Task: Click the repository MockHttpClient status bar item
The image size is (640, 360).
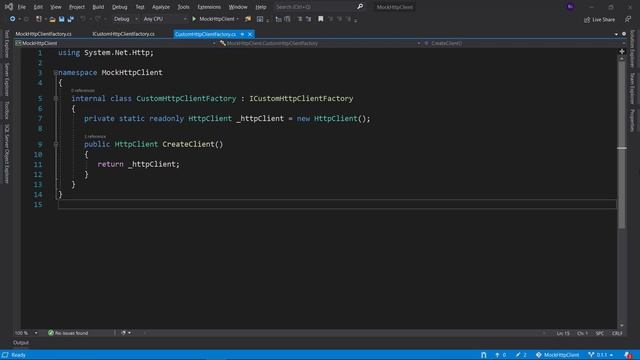Action: [557, 355]
